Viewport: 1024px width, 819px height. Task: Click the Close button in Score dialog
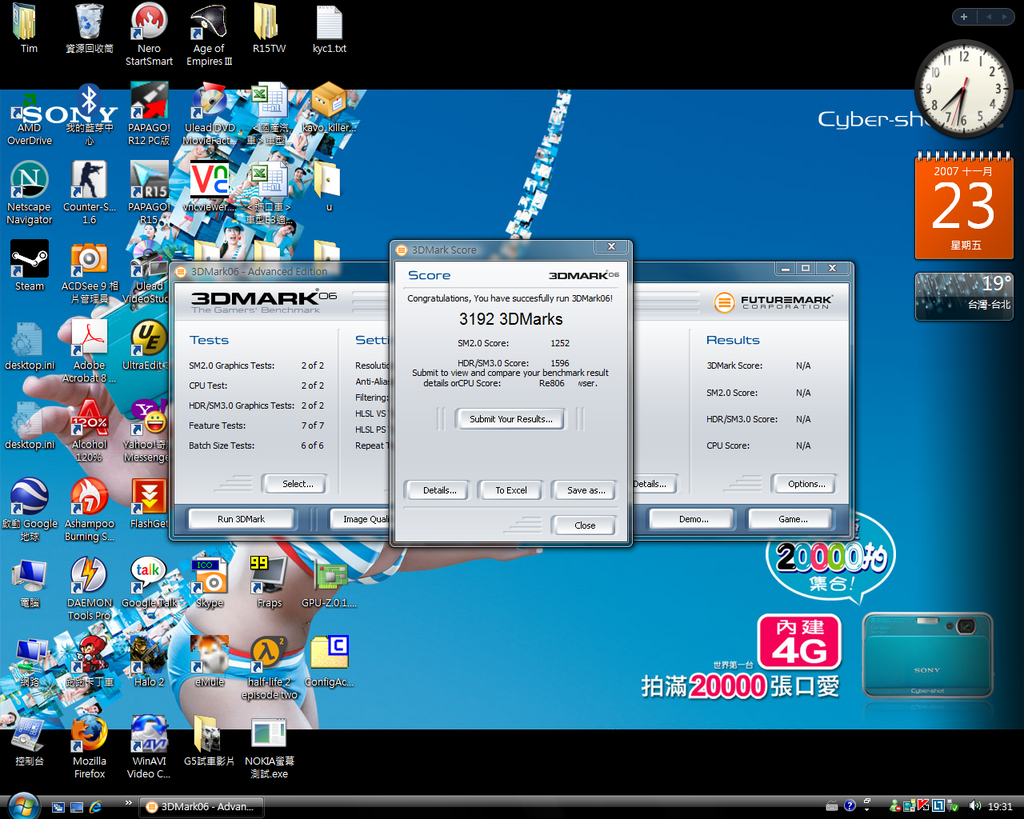pyautogui.click(x=584, y=525)
